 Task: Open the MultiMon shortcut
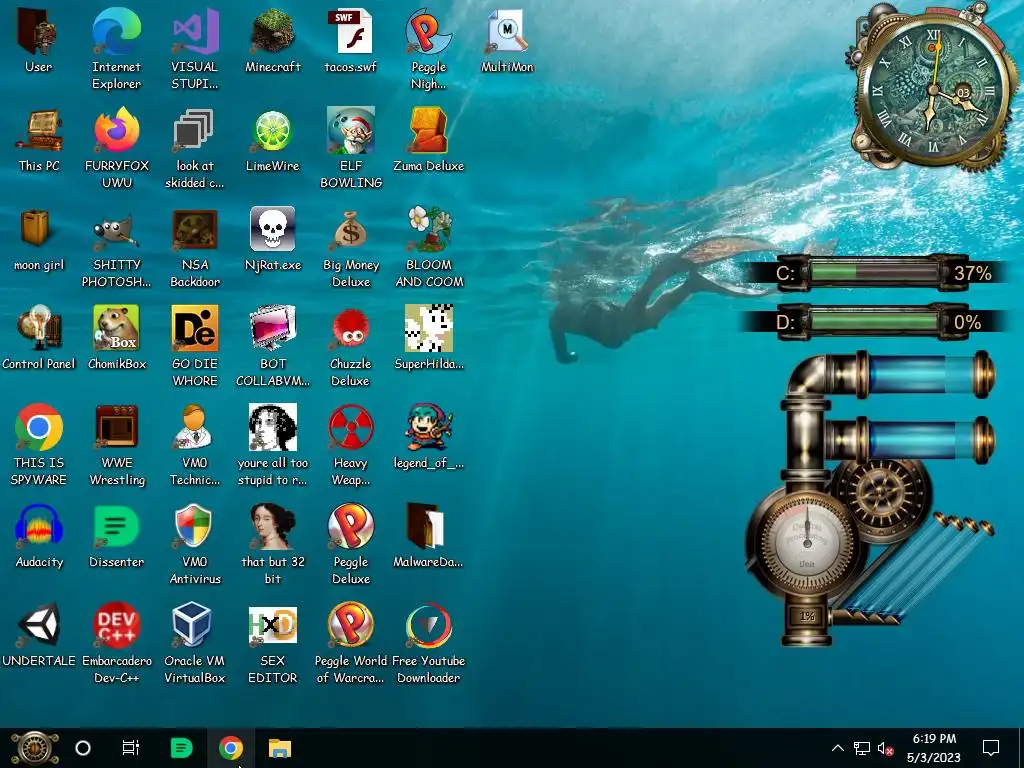pos(507,40)
